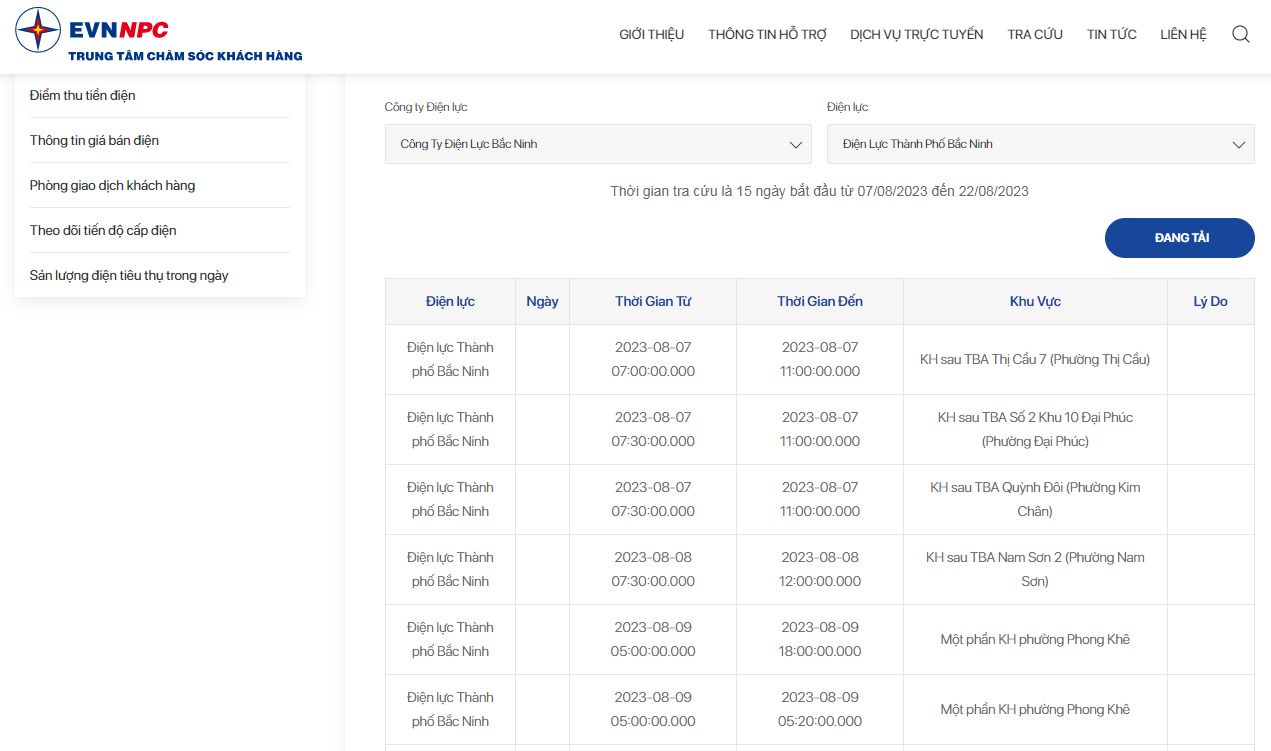
Task: Click the Khu Vực column header
Action: click(1035, 301)
